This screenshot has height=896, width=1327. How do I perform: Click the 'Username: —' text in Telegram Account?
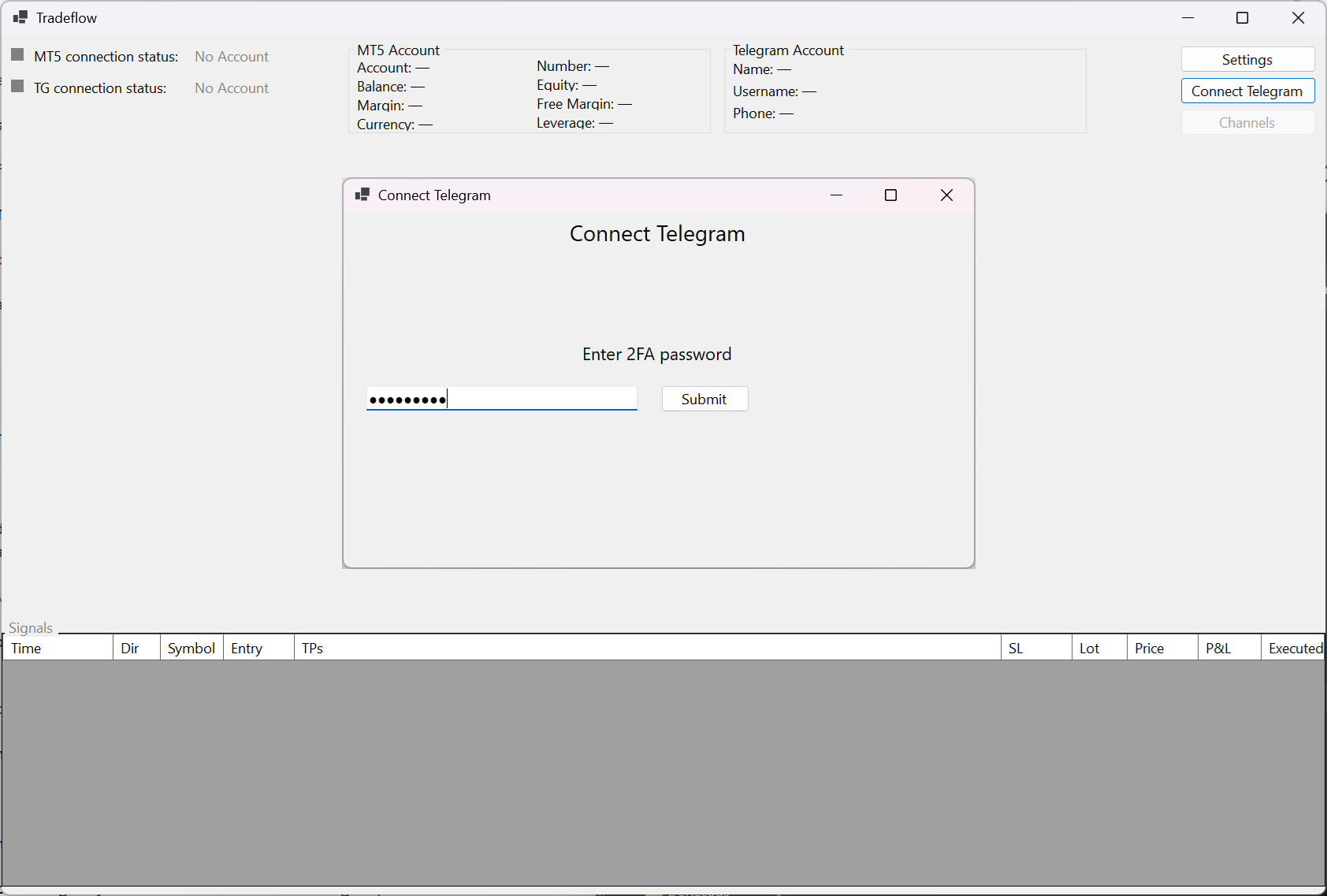775,91
